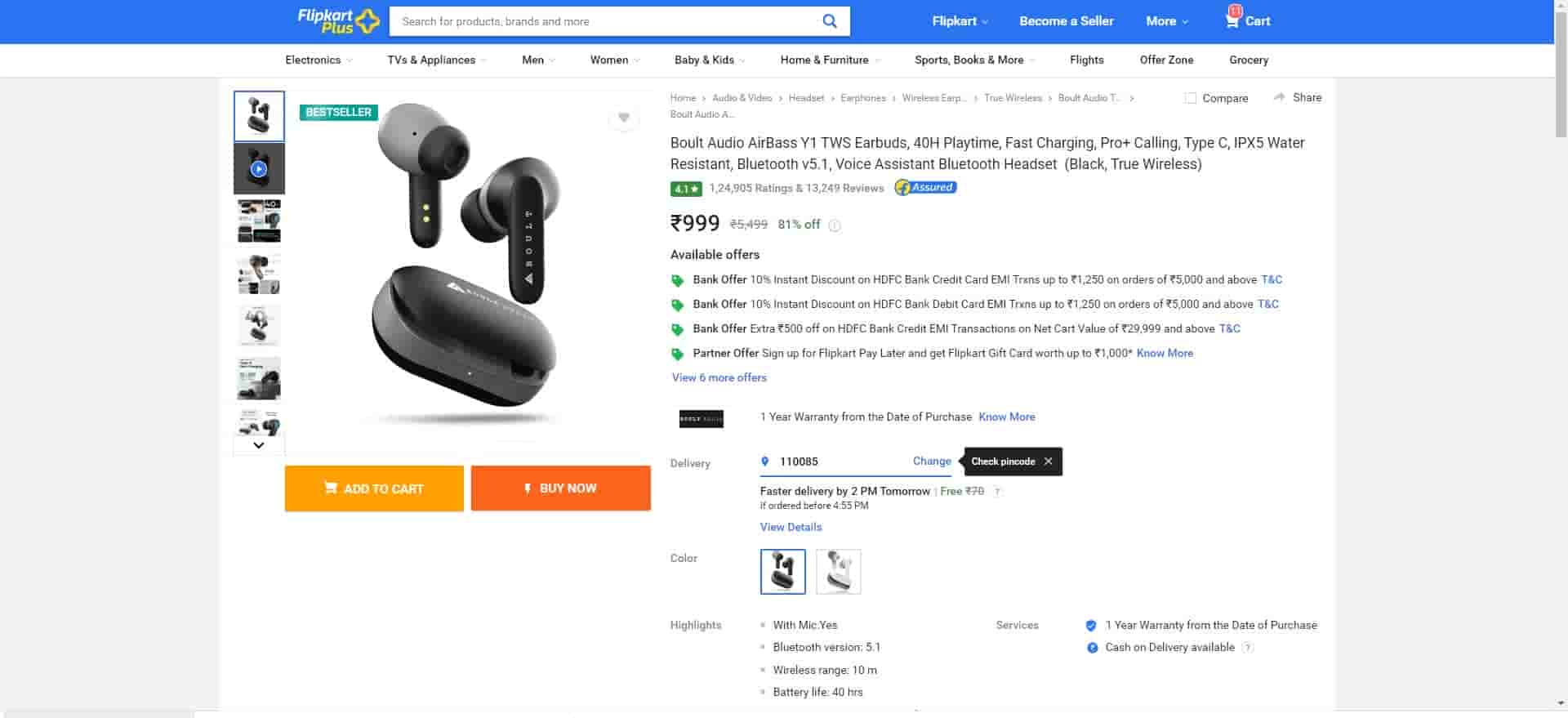Click the Flipkart Plus logo
The image size is (1568, 718).
[338, 21]
